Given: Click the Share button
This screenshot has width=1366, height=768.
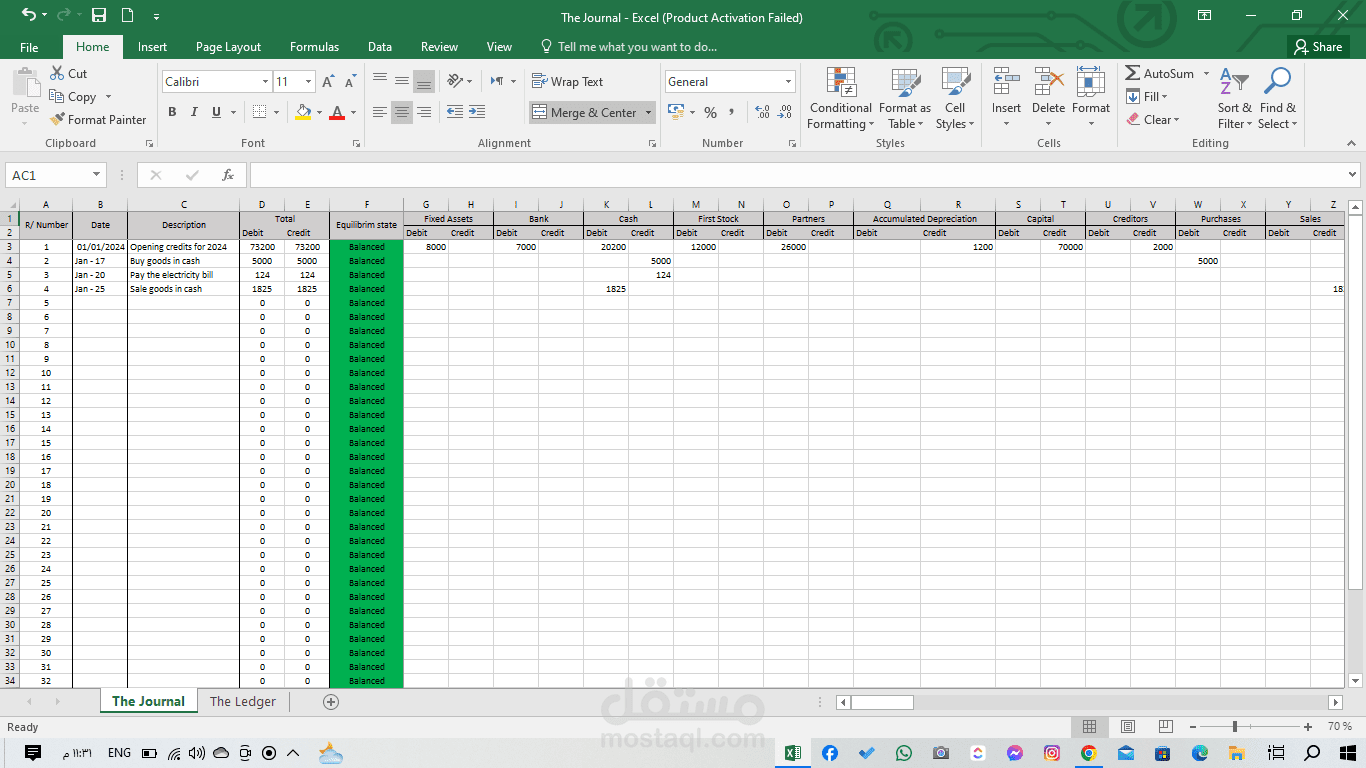Looking at the screenshot, I should click(1317, 47).
